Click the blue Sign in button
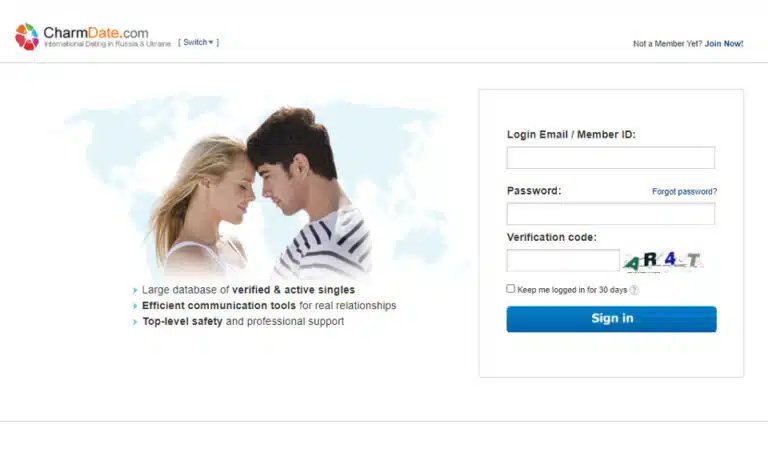The image size is (768, 449). click(611, 319)
